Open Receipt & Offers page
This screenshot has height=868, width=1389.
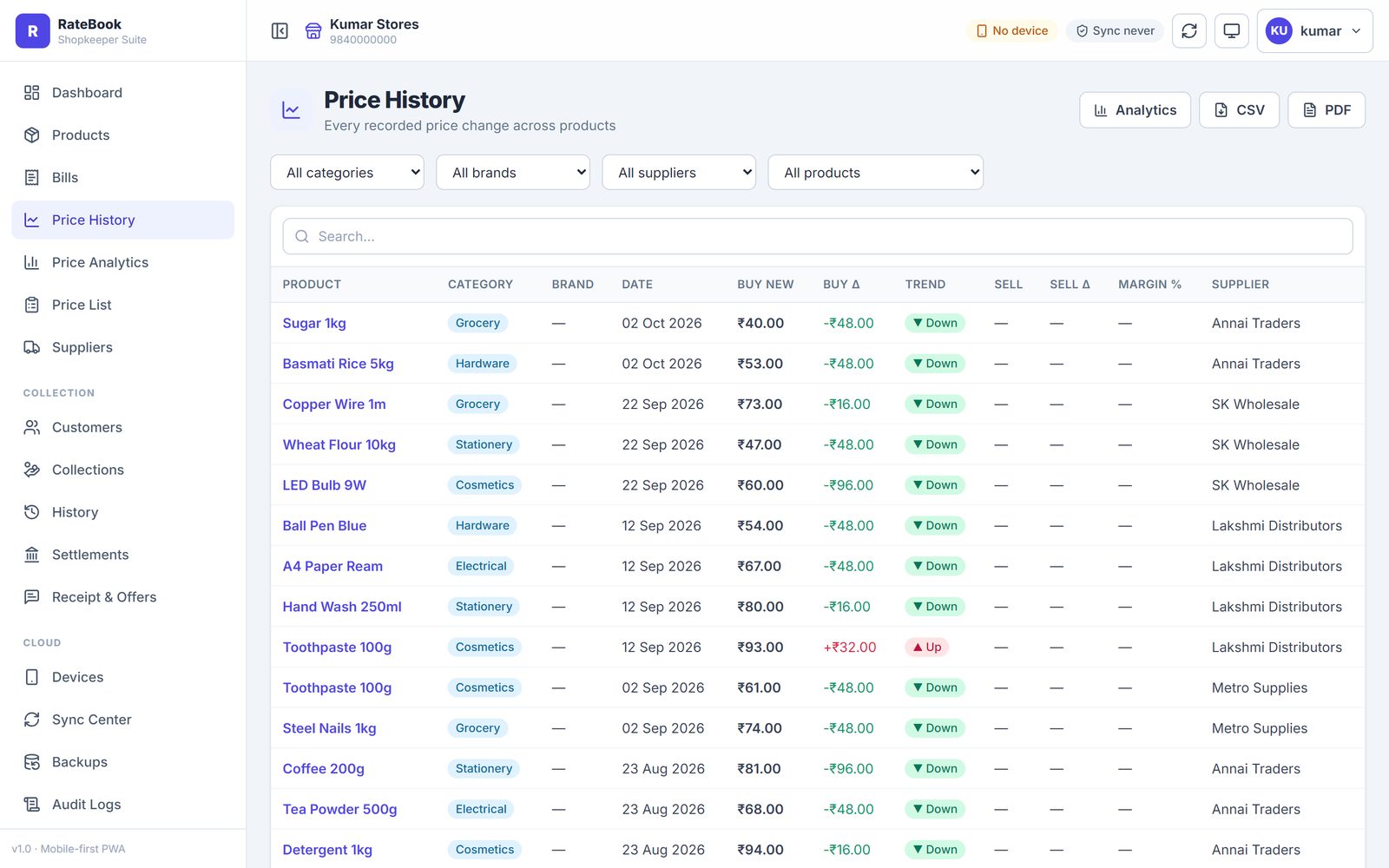point(122,597)
